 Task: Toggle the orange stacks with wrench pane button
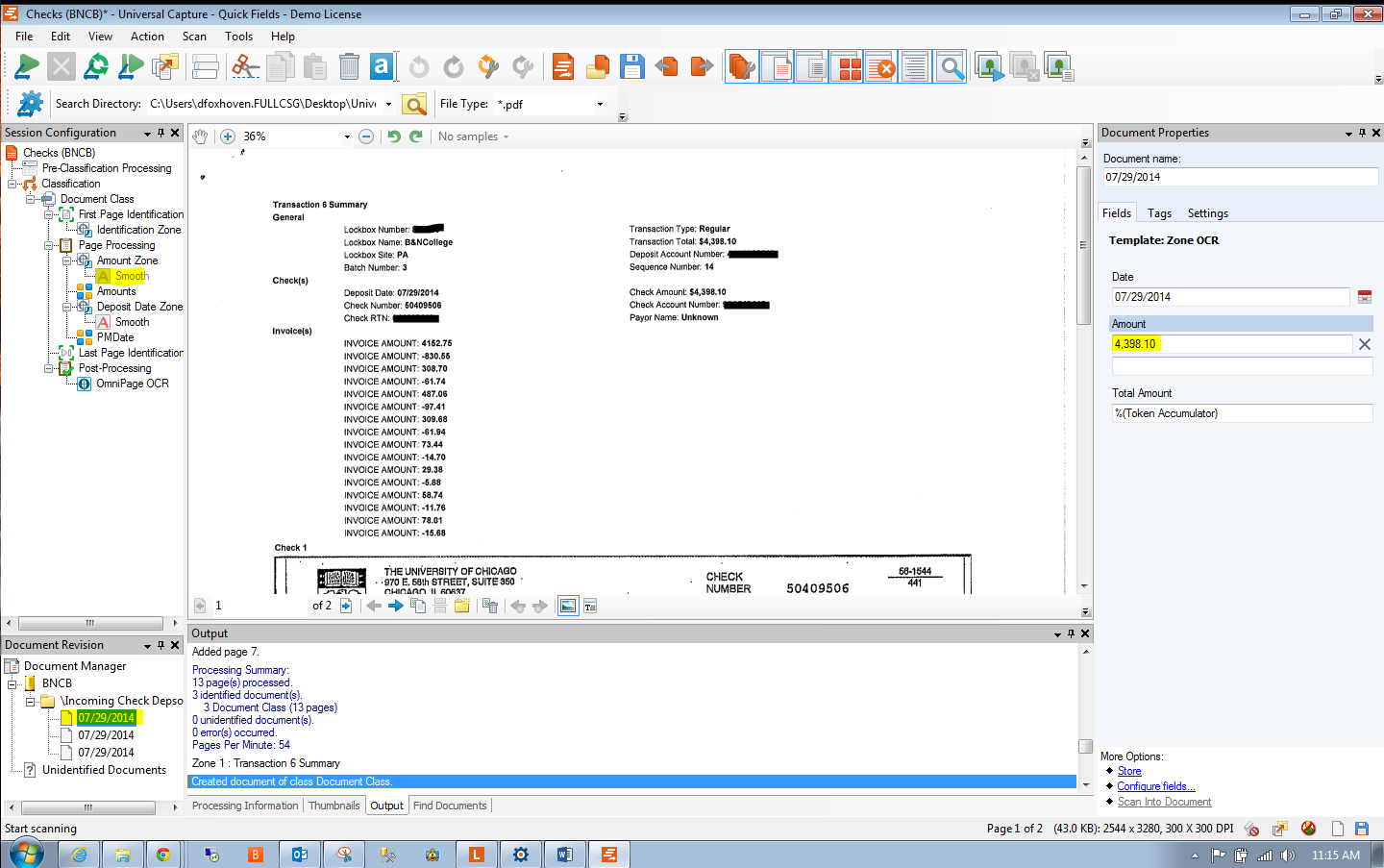pos(742,66)
